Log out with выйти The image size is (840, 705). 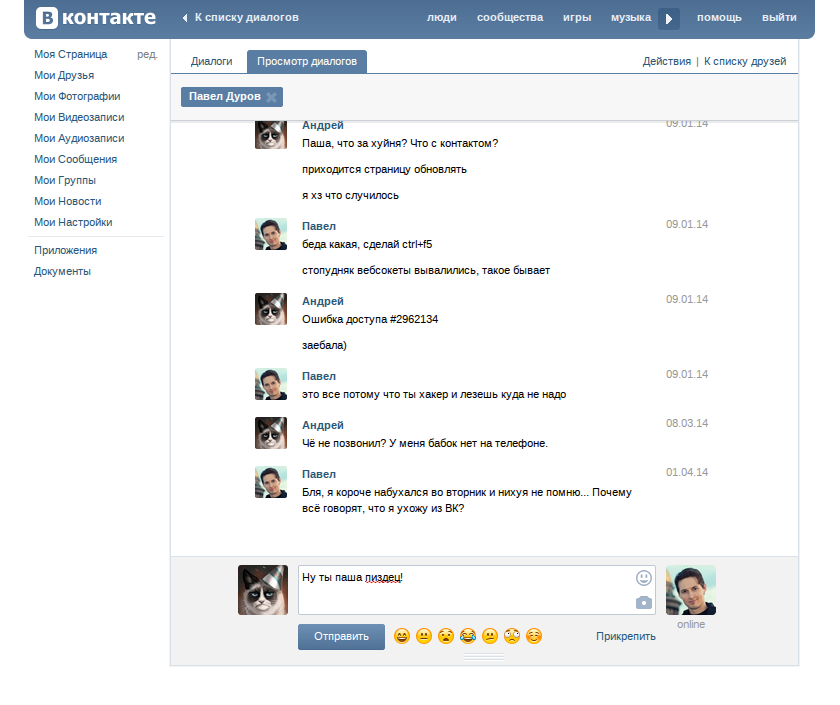(x=779, y=18)
